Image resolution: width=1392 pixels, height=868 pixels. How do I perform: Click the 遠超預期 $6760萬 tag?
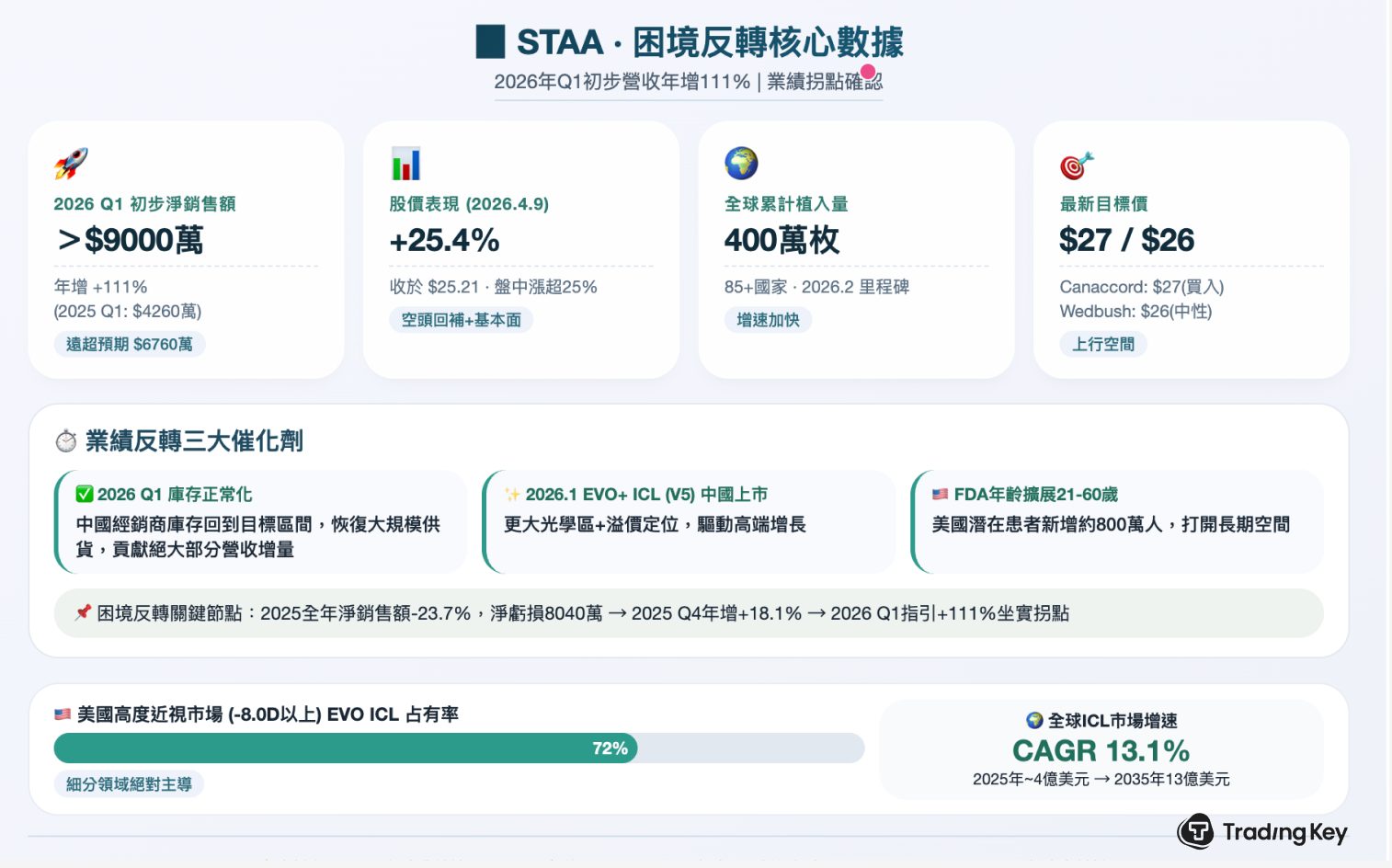pos(130,345)
